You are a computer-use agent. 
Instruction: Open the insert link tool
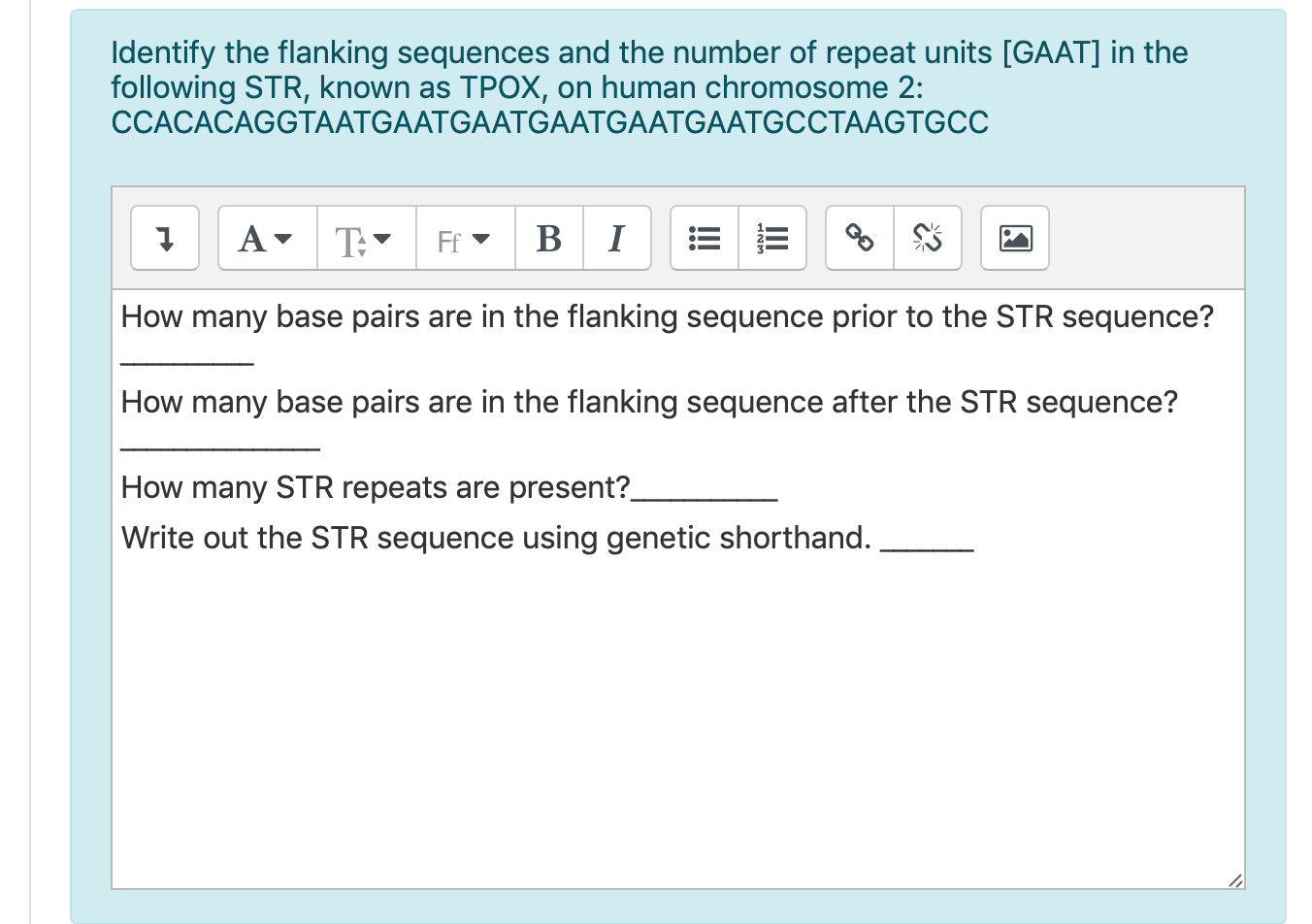click(860, 238)
